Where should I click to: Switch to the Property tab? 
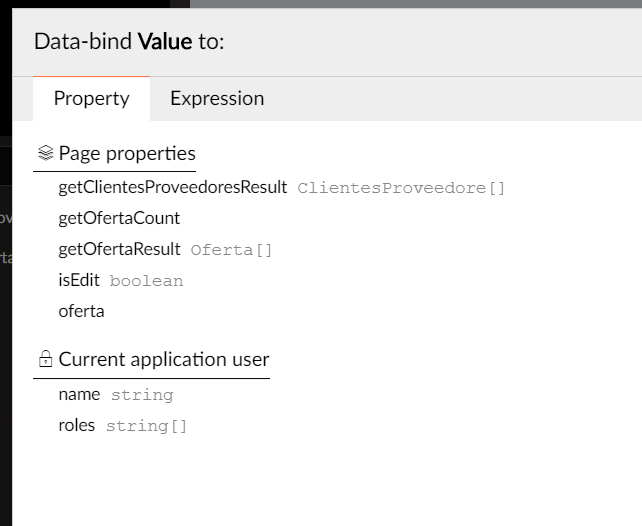(91, 99)
